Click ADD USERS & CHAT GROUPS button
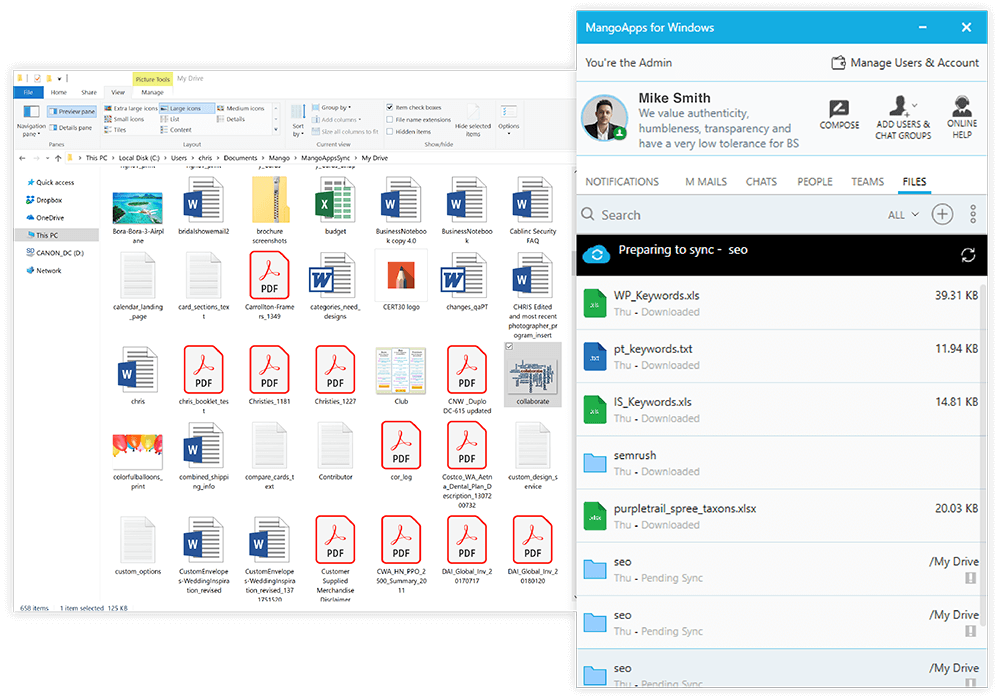This screenshot has height=698, width=1000. (902, 117)
